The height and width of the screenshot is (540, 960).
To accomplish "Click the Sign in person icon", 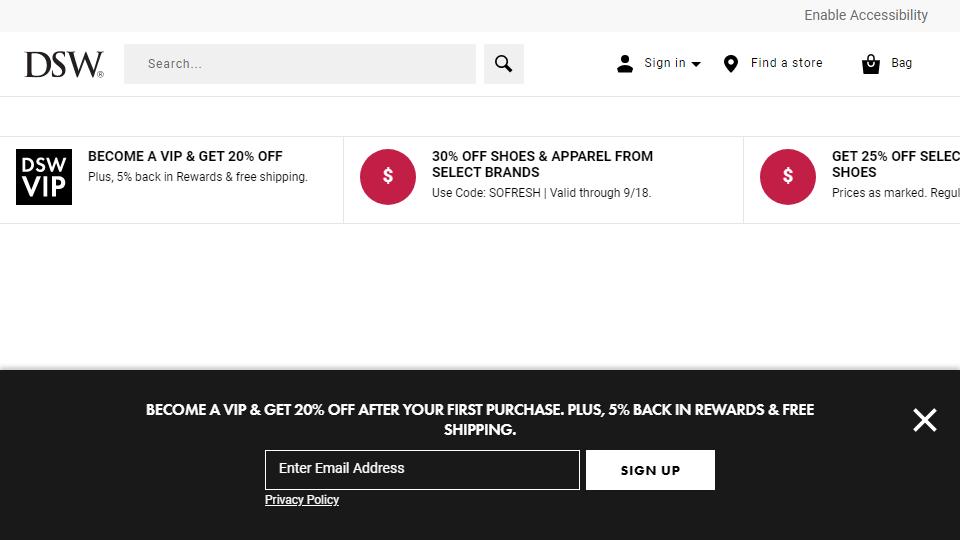I will coord(624,64).
